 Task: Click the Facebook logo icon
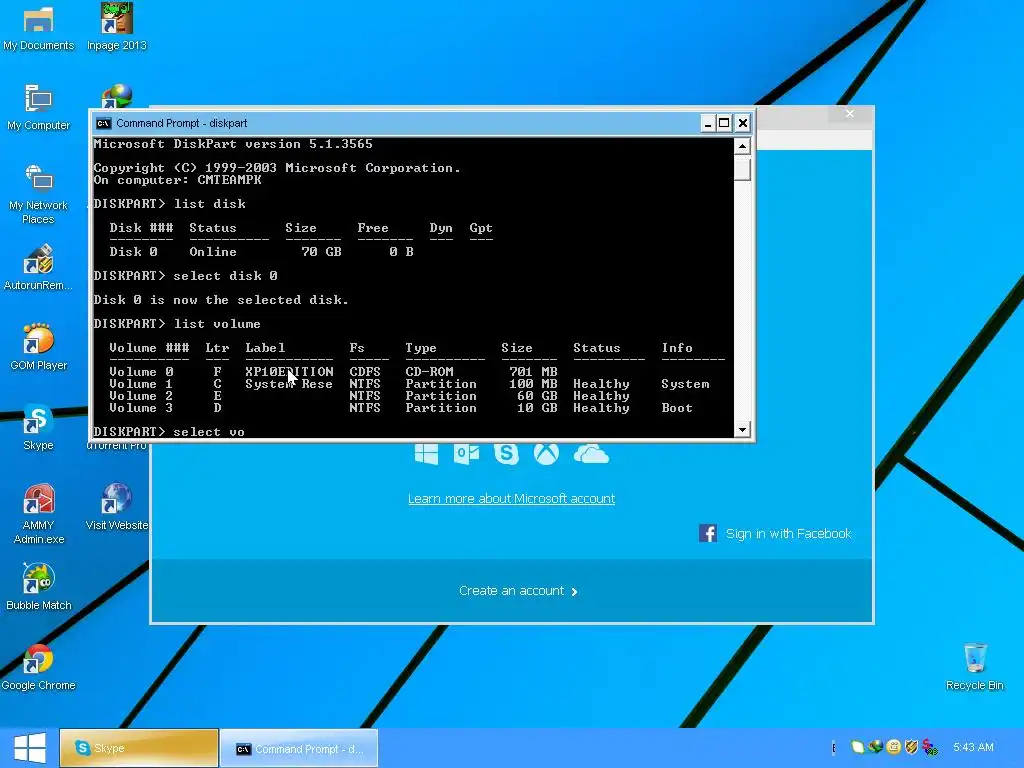[x=708, y=533]
